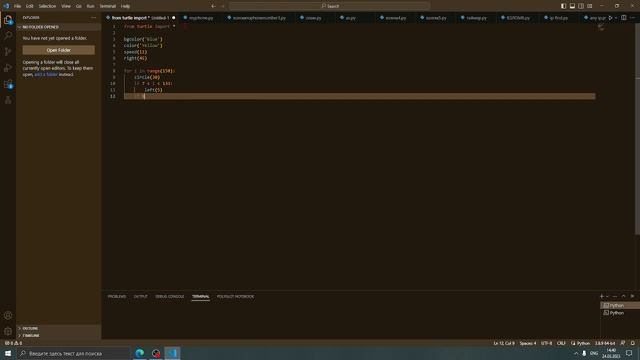Click the feedback icon in status bar
640x360 pixels.
[x=623, y=343]
